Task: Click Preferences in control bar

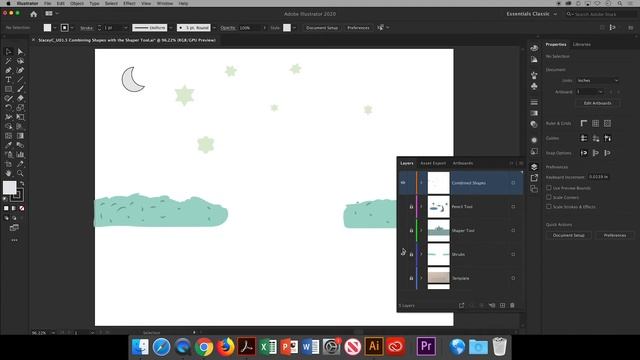Action: pos(358,28)
